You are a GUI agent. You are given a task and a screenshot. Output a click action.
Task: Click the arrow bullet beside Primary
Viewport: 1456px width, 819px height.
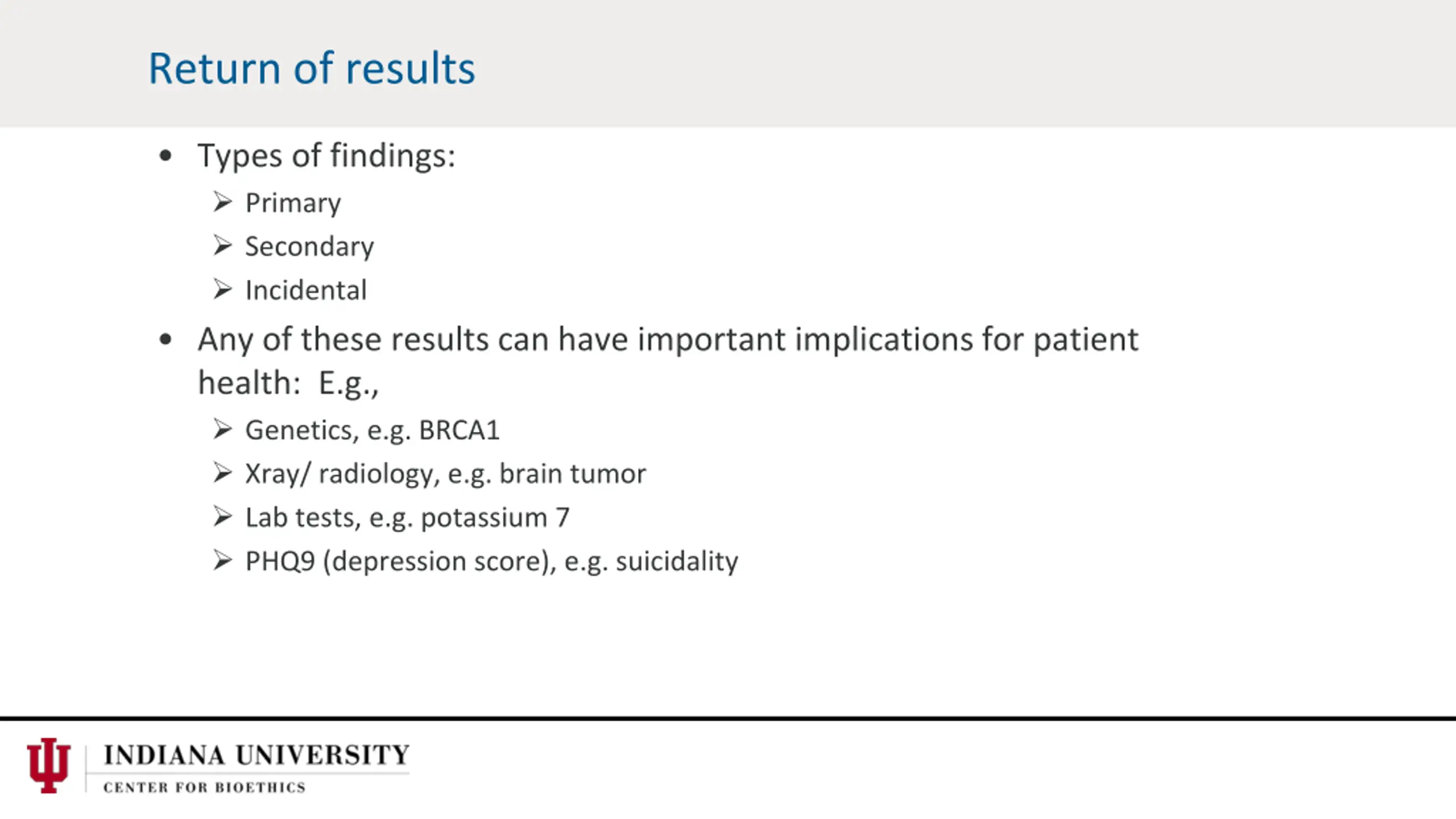(x=222, y=202)
